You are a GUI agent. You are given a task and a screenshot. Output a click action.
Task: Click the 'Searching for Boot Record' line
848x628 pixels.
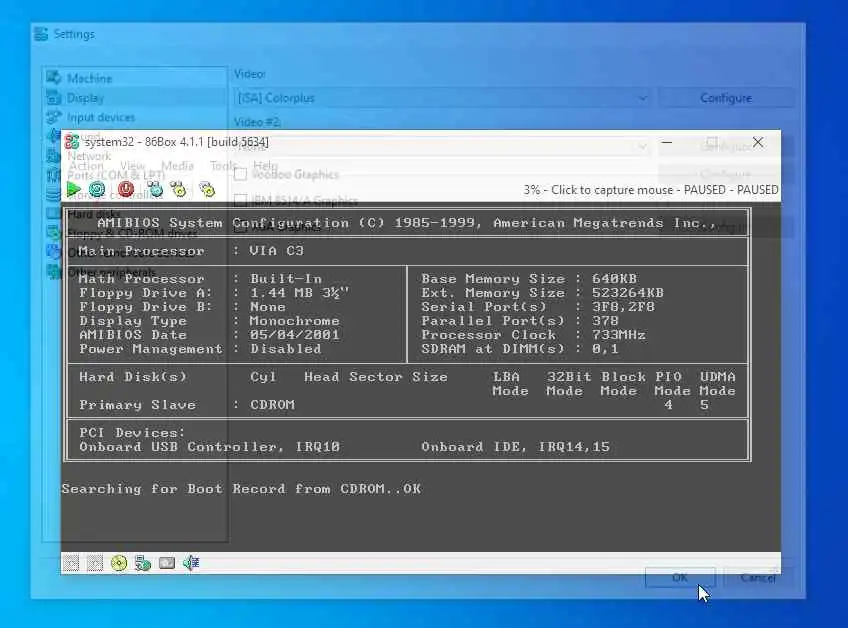(x=241, y=489)
